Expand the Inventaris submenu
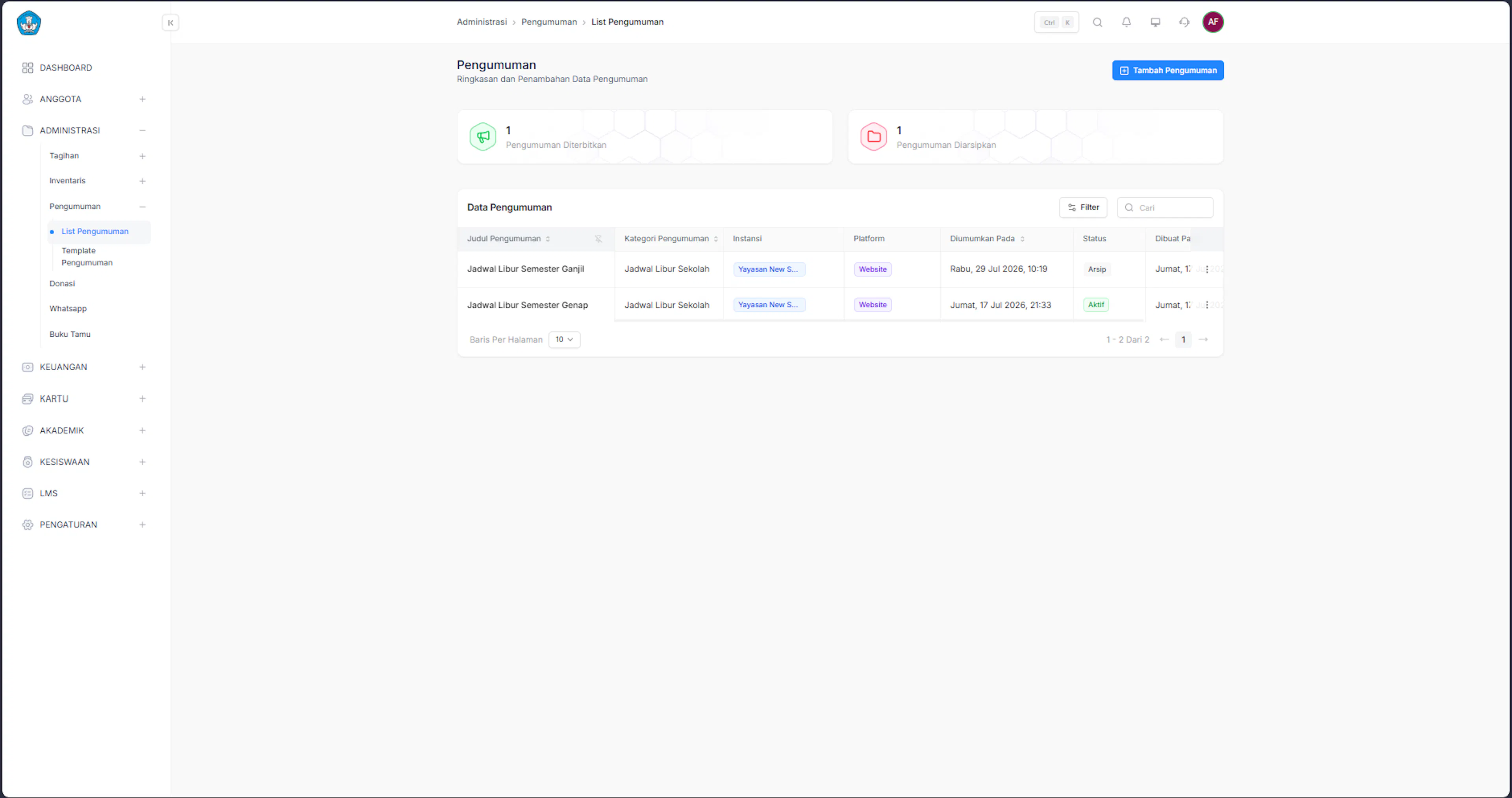This screenshot has width=1512, height=798. 142,182
